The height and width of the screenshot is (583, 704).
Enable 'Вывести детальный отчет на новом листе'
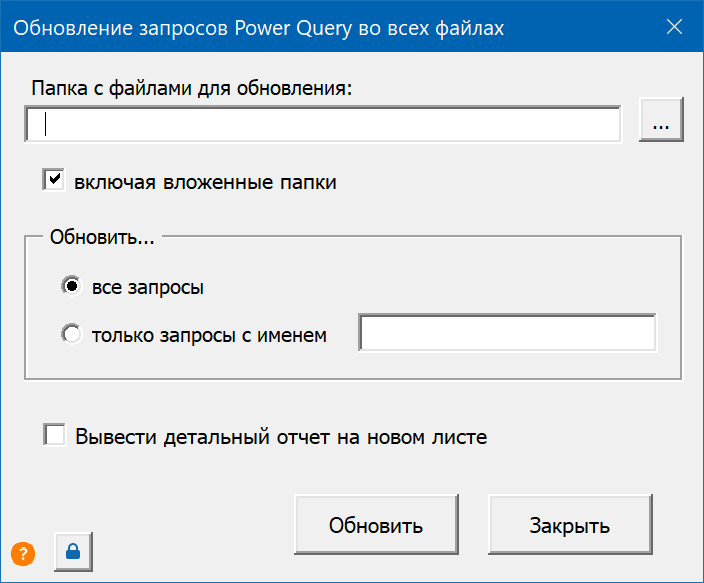54,435
